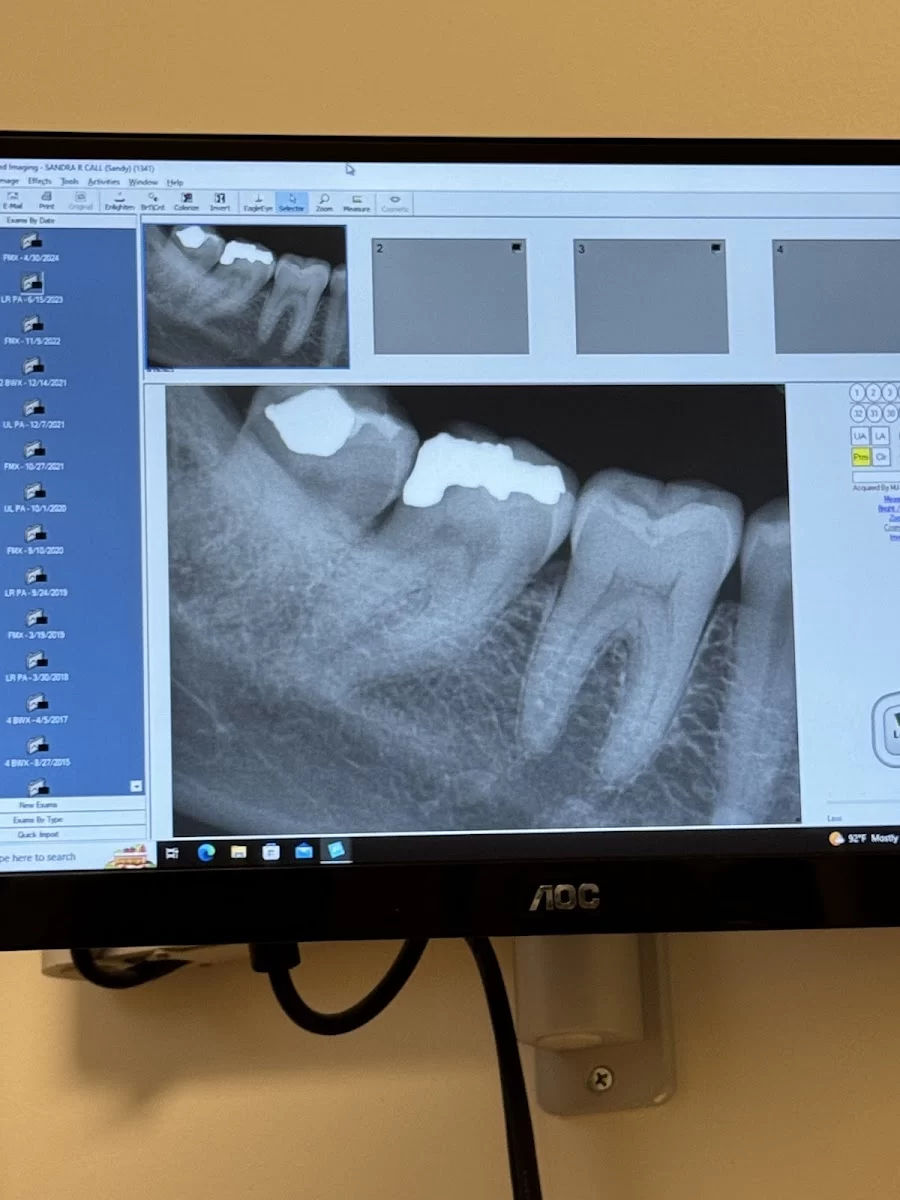900x1200 pixels.
Task: Open the UL PA 10/1/2020 exam
Action: (x=35, y=499)
